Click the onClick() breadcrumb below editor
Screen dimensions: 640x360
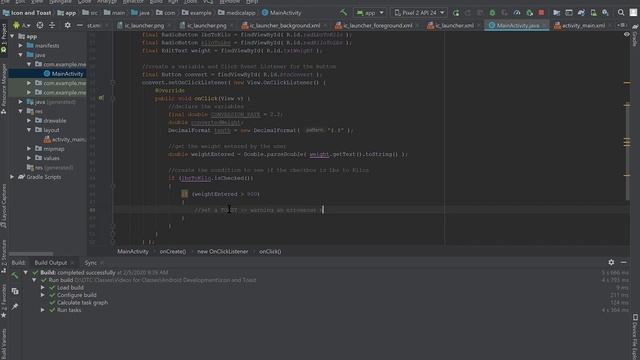270,251
